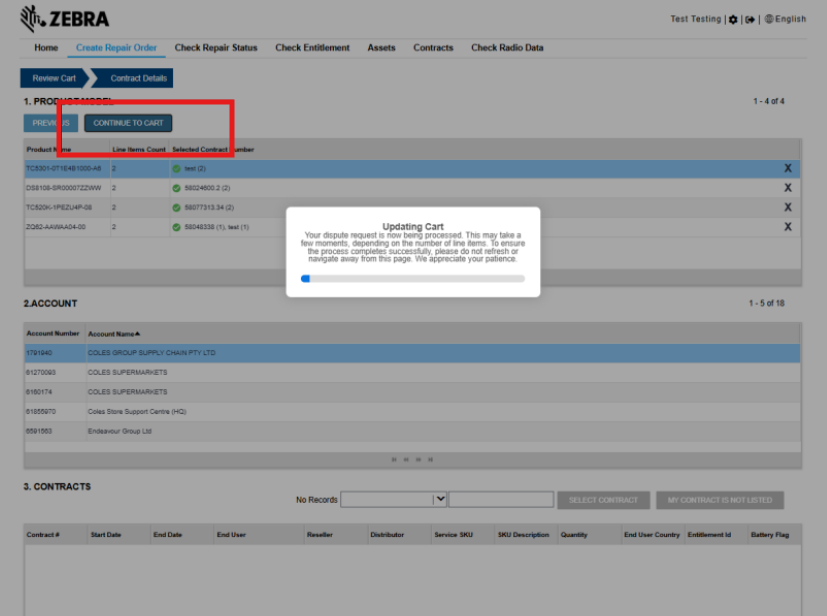Click the Selected Contract Number column header
The width and height of the screenshot is (827, 616).
[213, 150]
